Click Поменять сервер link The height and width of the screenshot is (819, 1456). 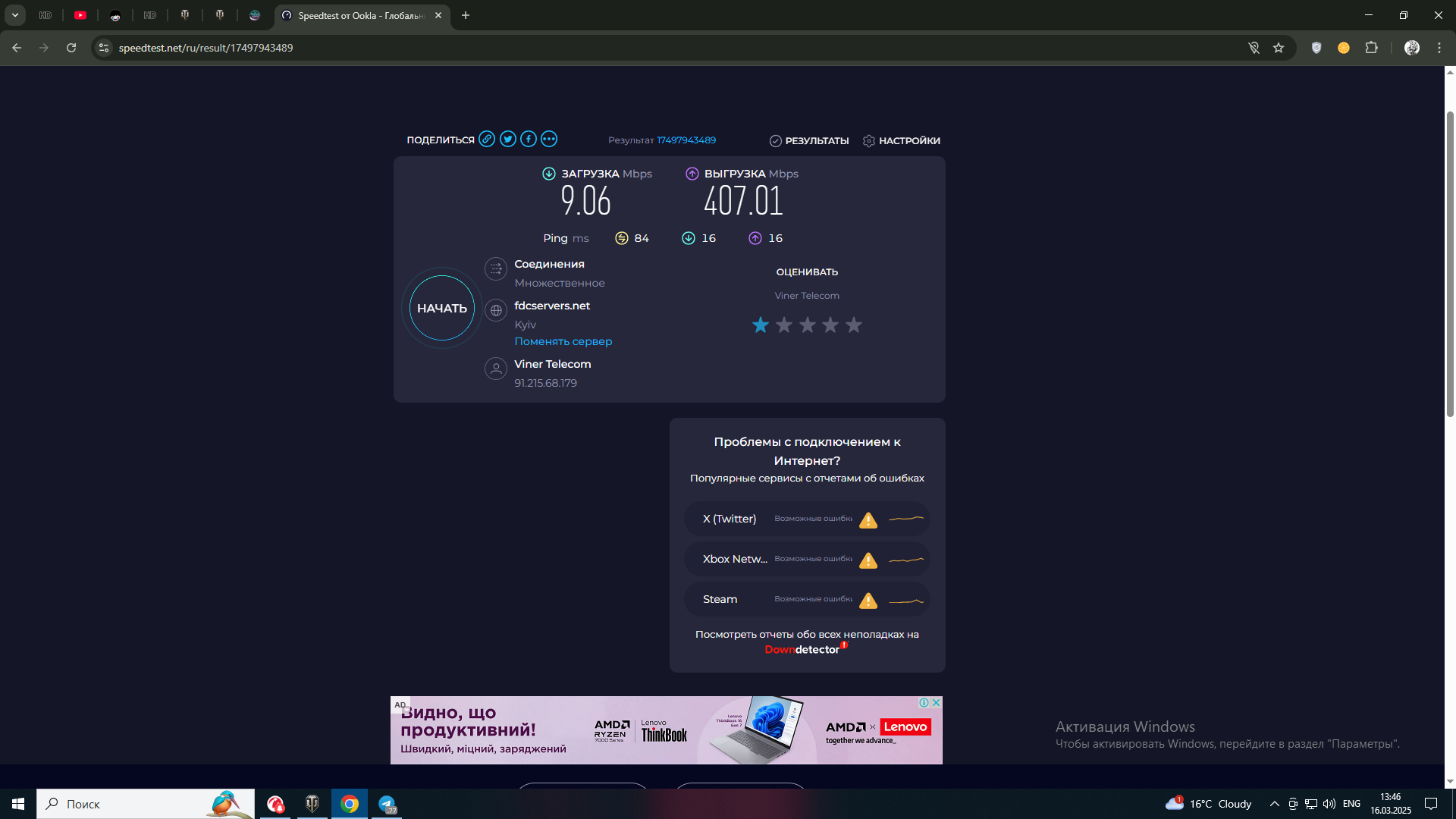(x=563, y=341)
